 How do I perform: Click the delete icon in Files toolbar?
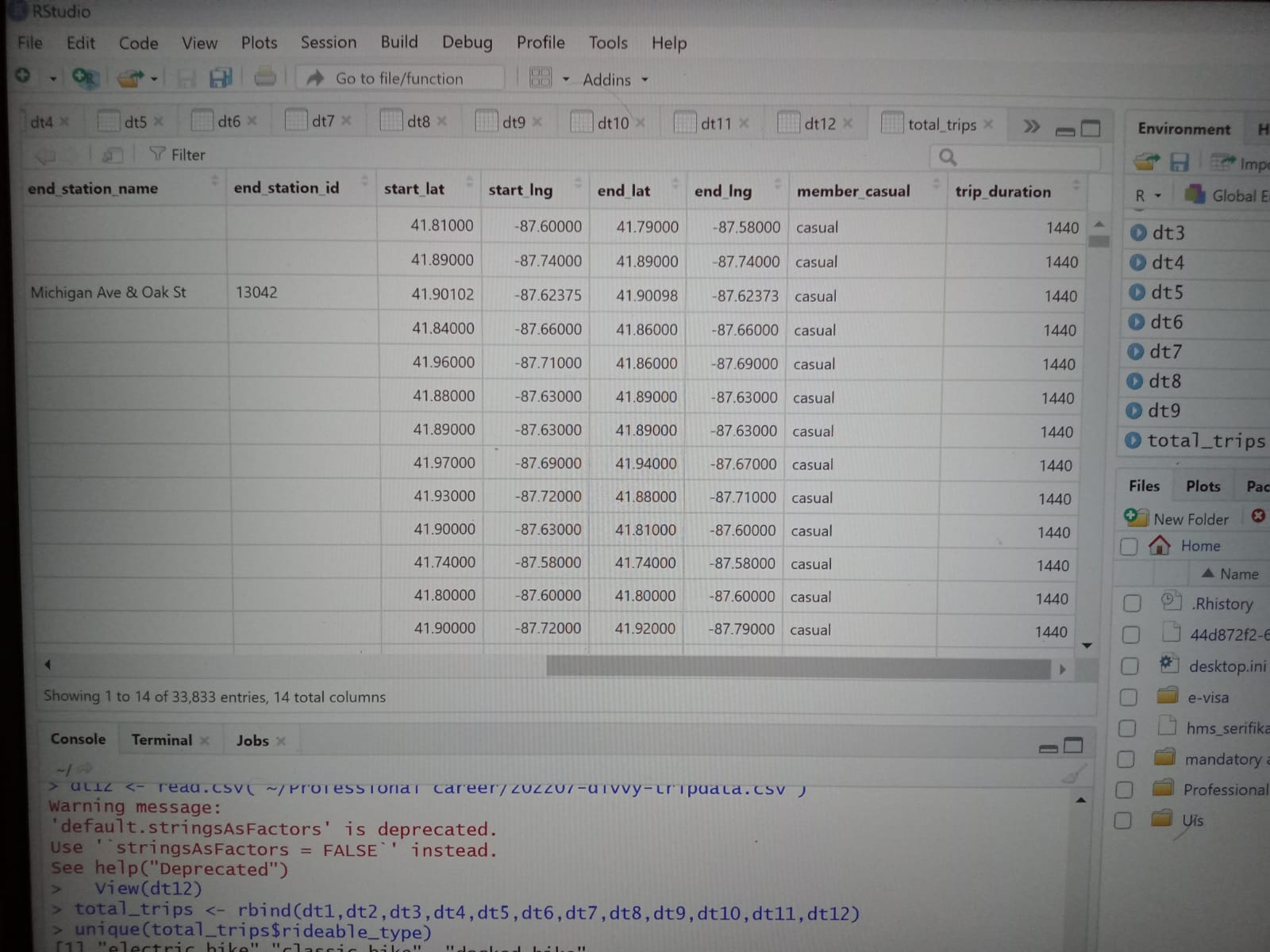1258,516
